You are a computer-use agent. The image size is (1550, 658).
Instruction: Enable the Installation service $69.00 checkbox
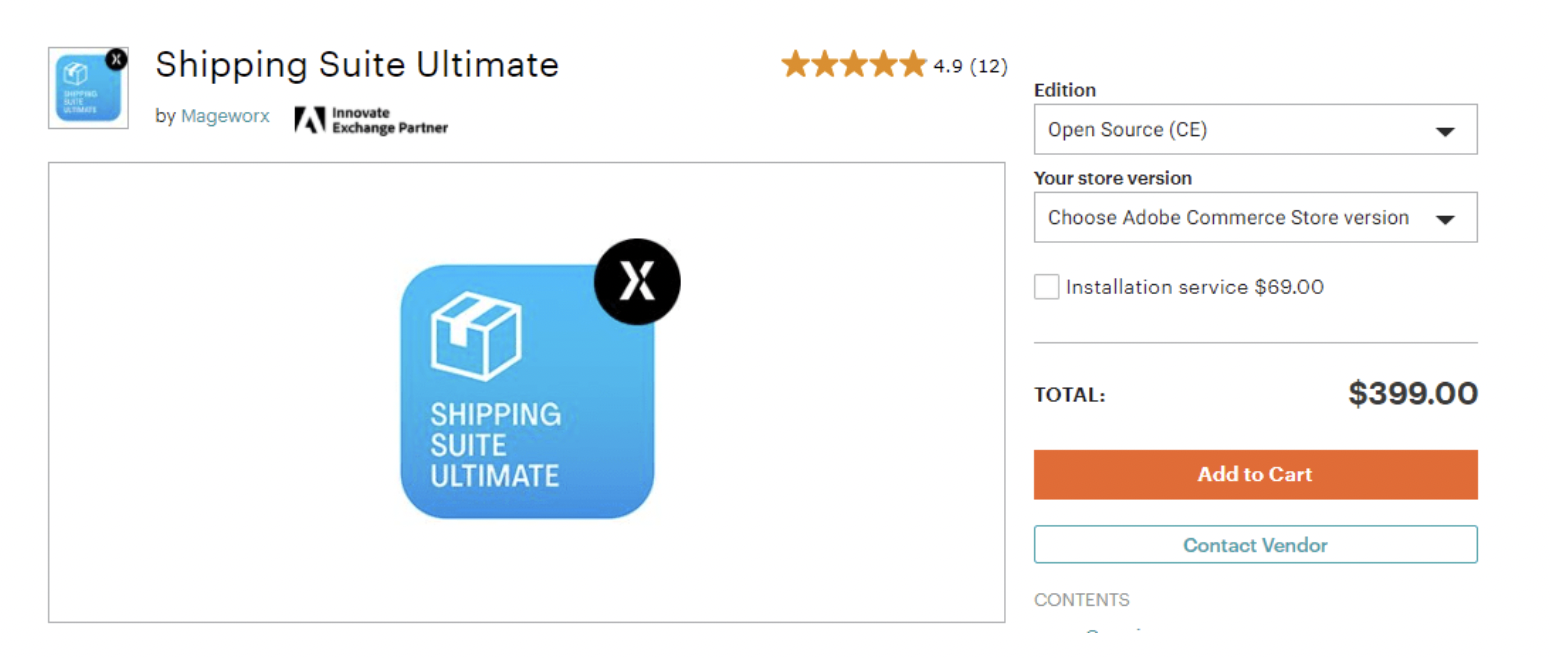click(1046, 287)
